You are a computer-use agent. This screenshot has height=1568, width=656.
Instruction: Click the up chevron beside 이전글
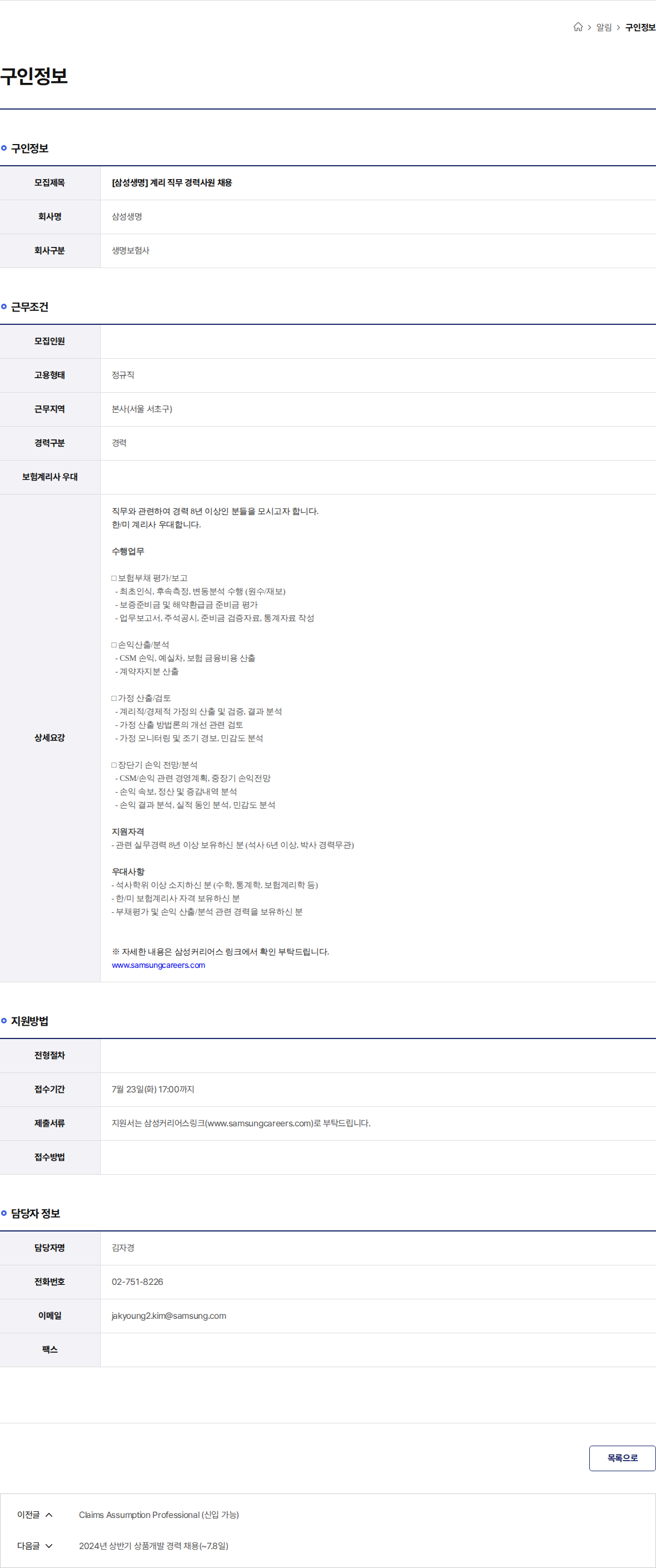(x=49, y=1515)
